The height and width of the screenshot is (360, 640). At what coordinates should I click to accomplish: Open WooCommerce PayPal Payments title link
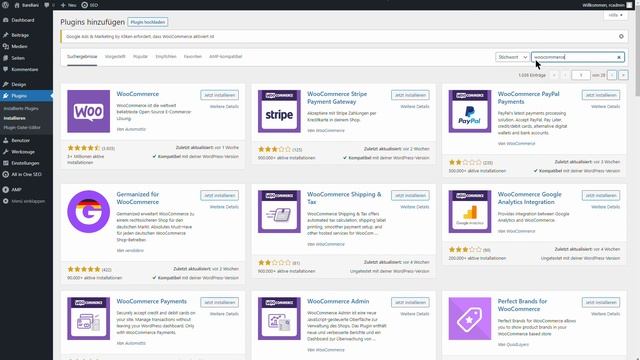pos(529,98)
